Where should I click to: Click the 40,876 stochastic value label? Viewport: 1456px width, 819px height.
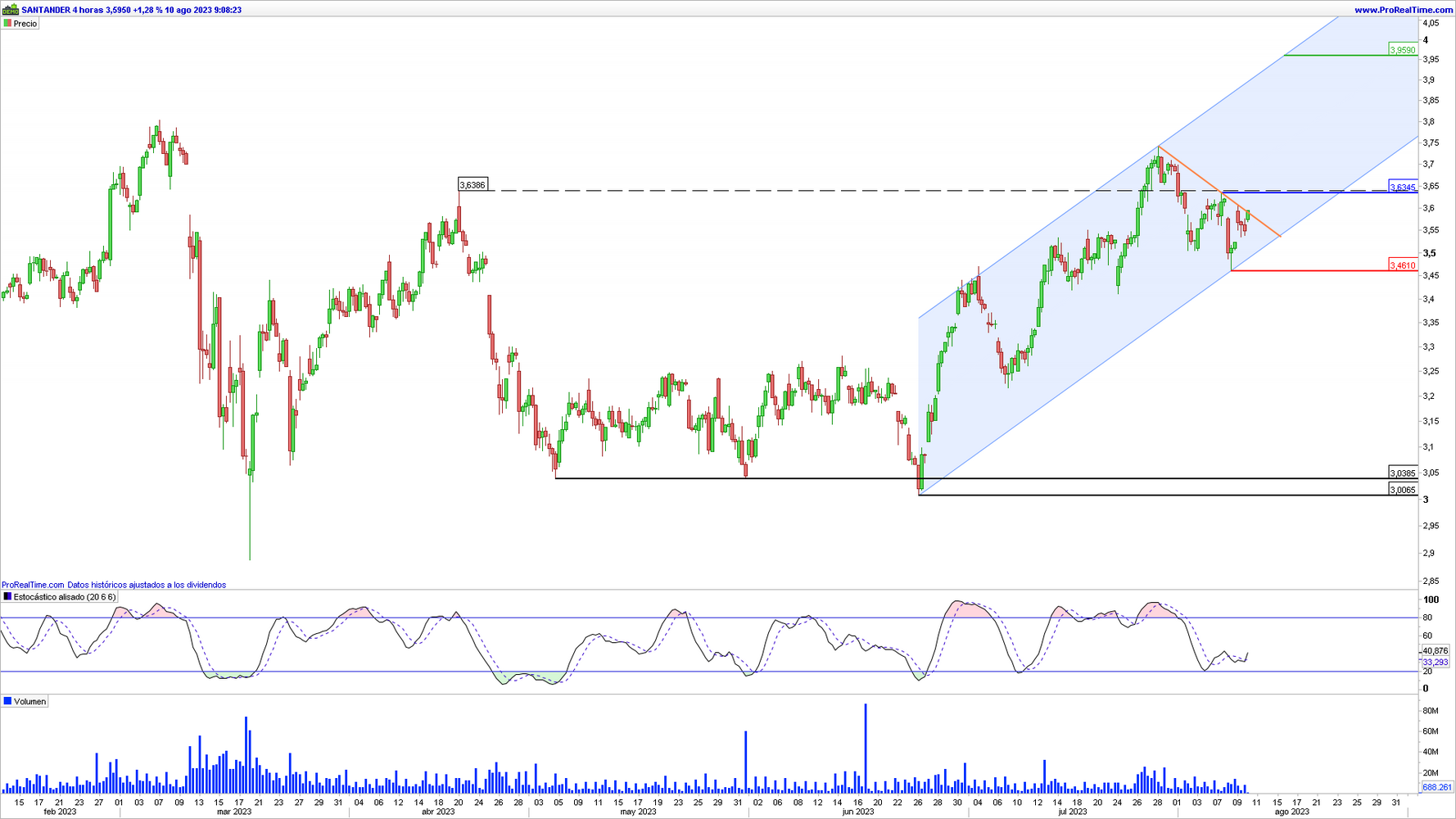[1436, 651]
